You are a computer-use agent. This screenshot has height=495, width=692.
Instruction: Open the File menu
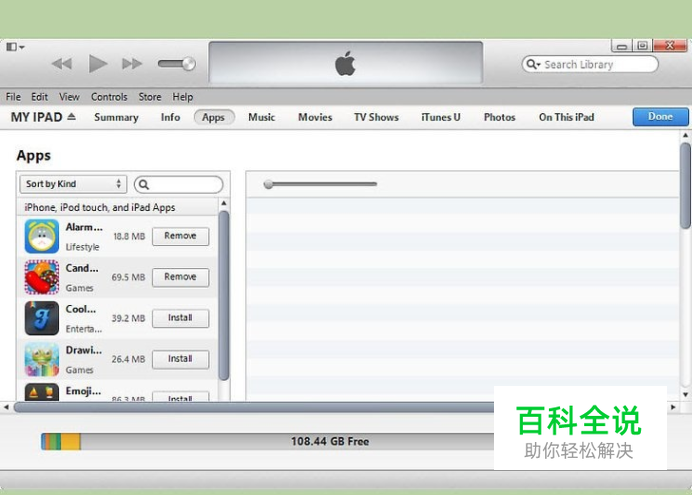tap(13, 97)
